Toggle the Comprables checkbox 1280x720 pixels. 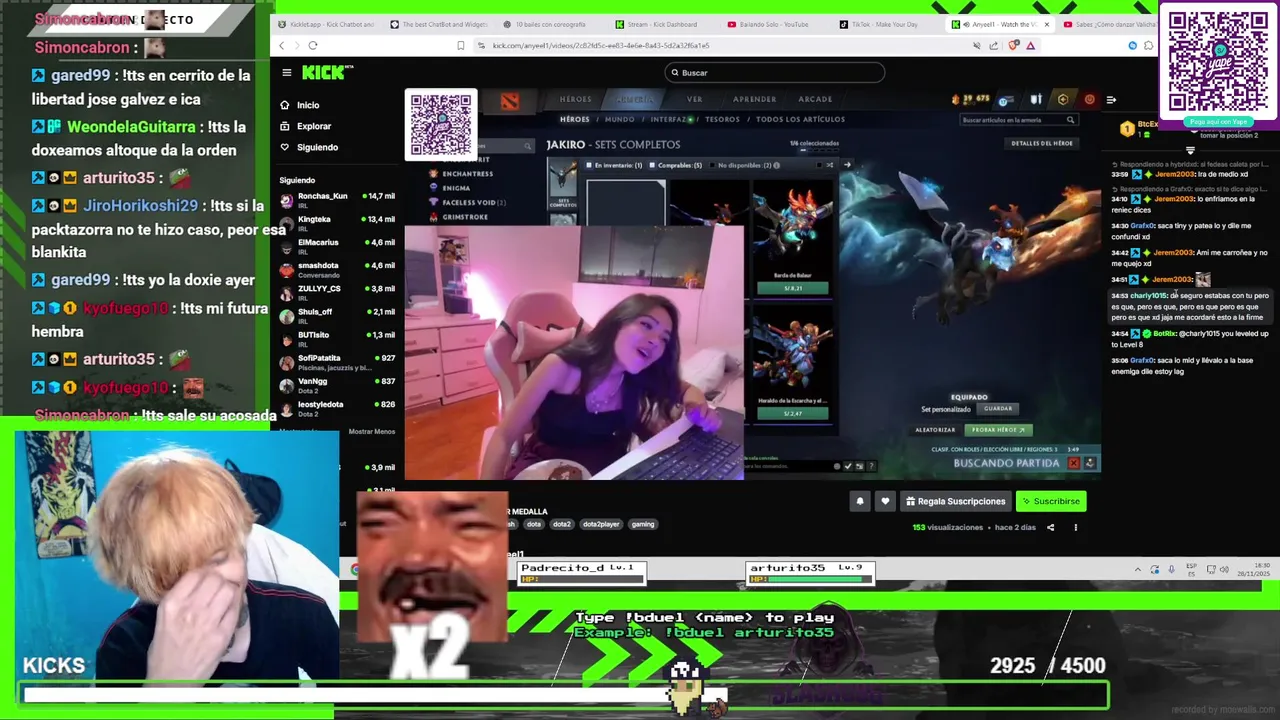[x=652, y=165]
